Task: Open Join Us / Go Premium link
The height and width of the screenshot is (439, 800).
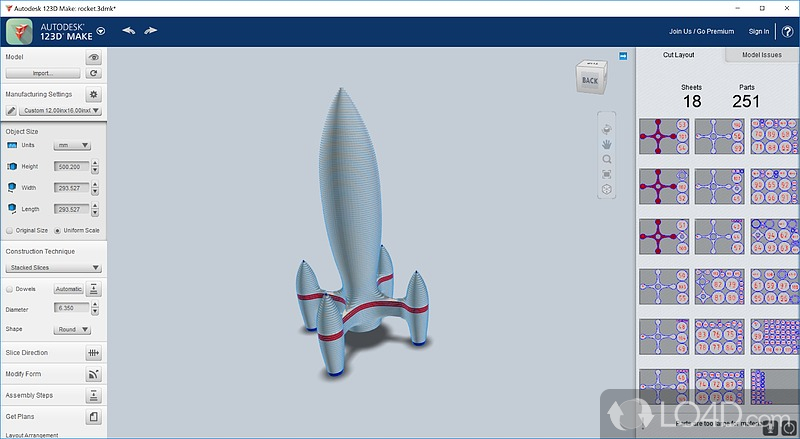Action: [702, 32]
